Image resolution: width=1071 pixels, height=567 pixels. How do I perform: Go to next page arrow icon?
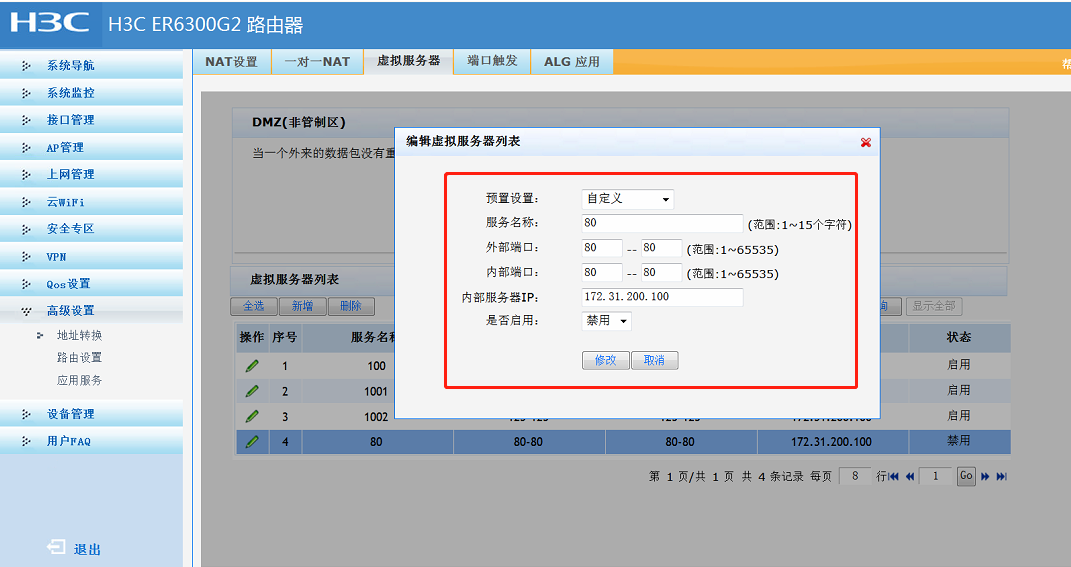pos(985,476)
